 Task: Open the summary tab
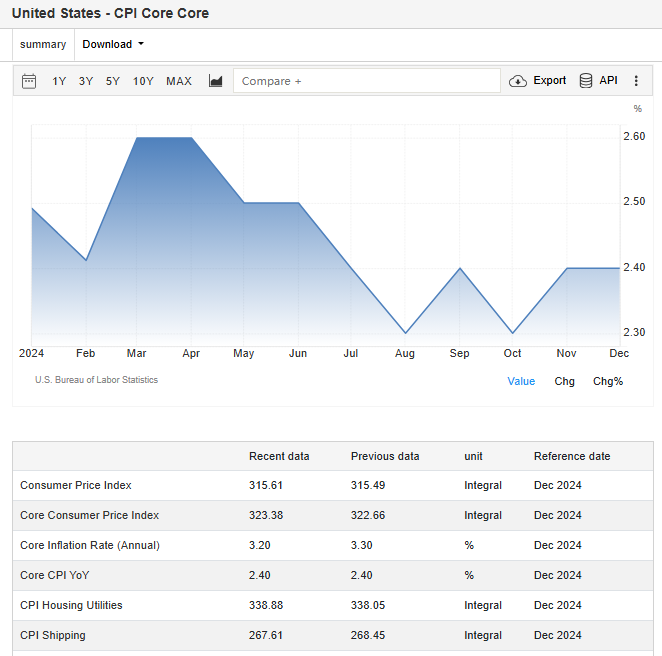[43, 44]
